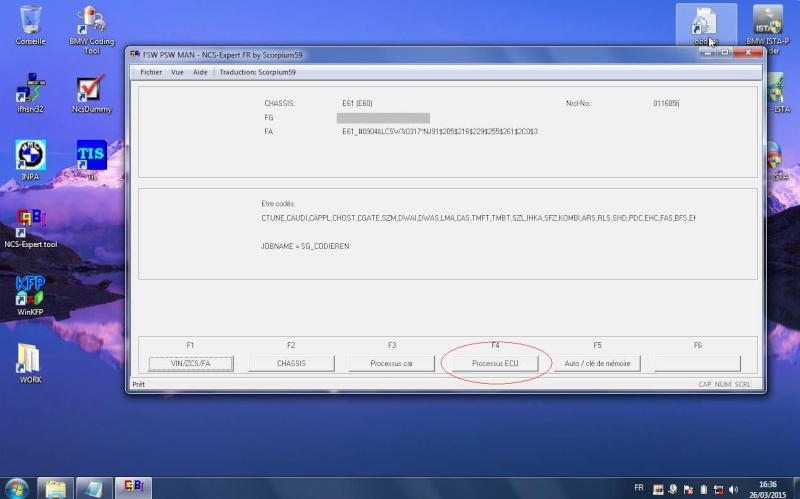This screenshot has height=499, width=800.
Task: Open the WORK folder on desktop
Action: [x=30, y=363]
